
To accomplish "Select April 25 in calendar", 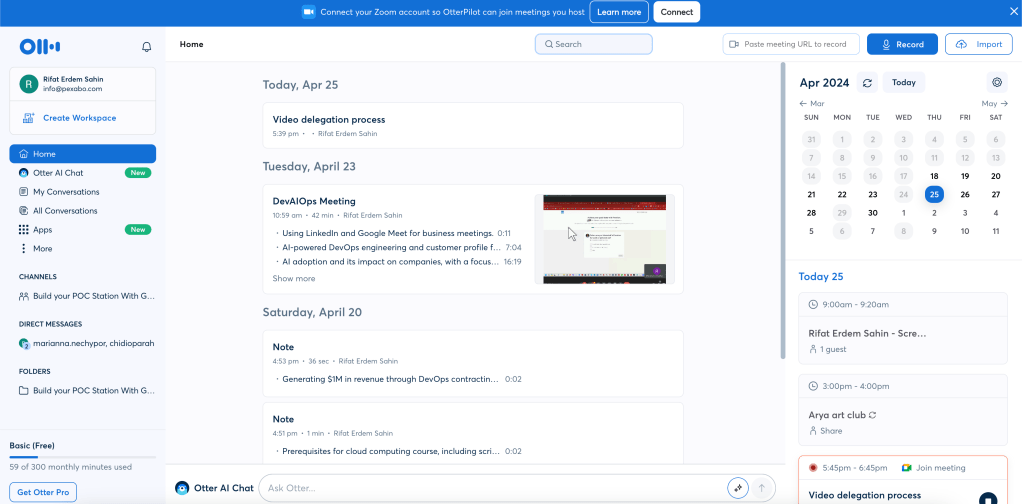I will [934, 194].
